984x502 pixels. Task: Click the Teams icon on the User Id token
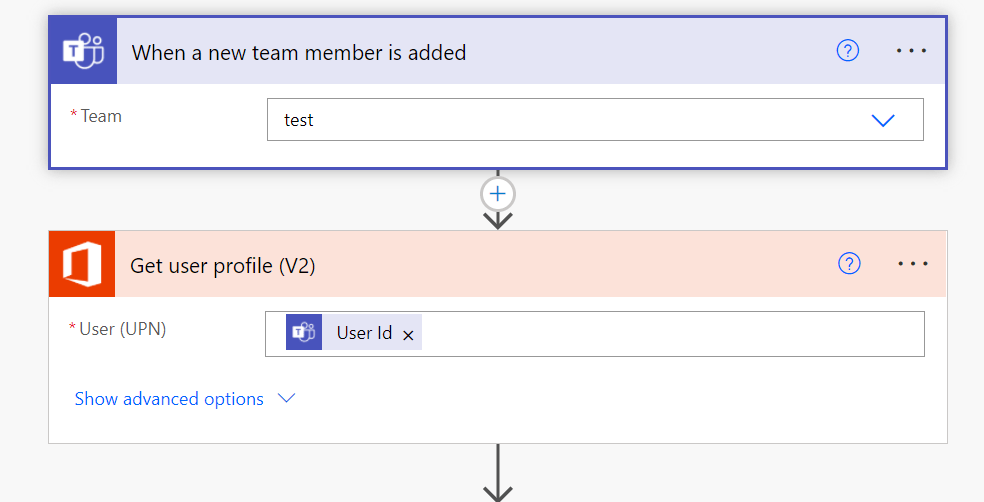pyautogui.click(x=304, y=333)
